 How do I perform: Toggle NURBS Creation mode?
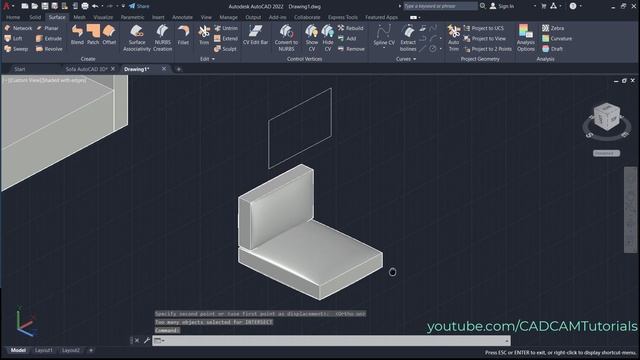click(x=162, y=38)
